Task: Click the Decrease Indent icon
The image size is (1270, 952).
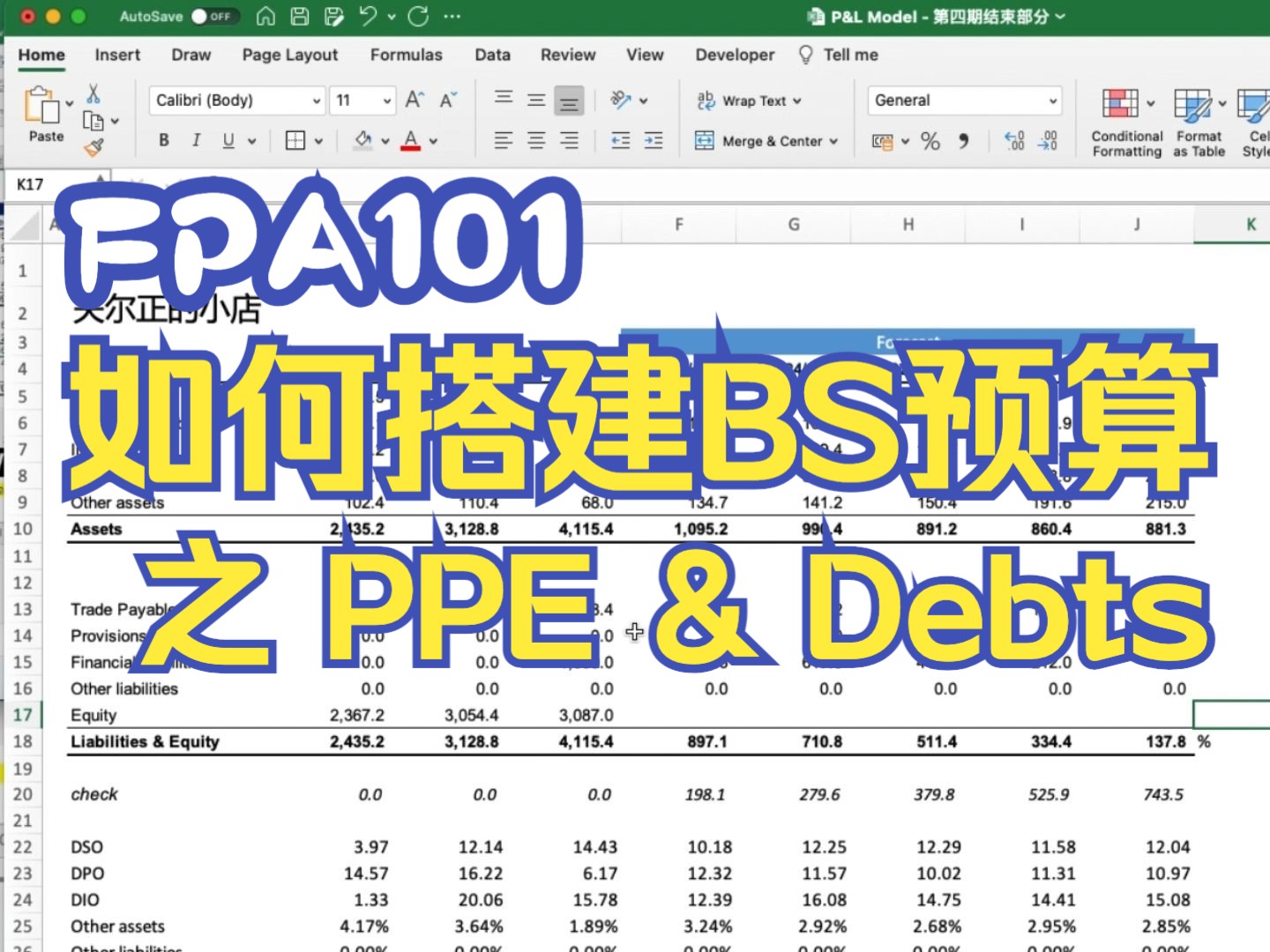Action: click(621, 140)
